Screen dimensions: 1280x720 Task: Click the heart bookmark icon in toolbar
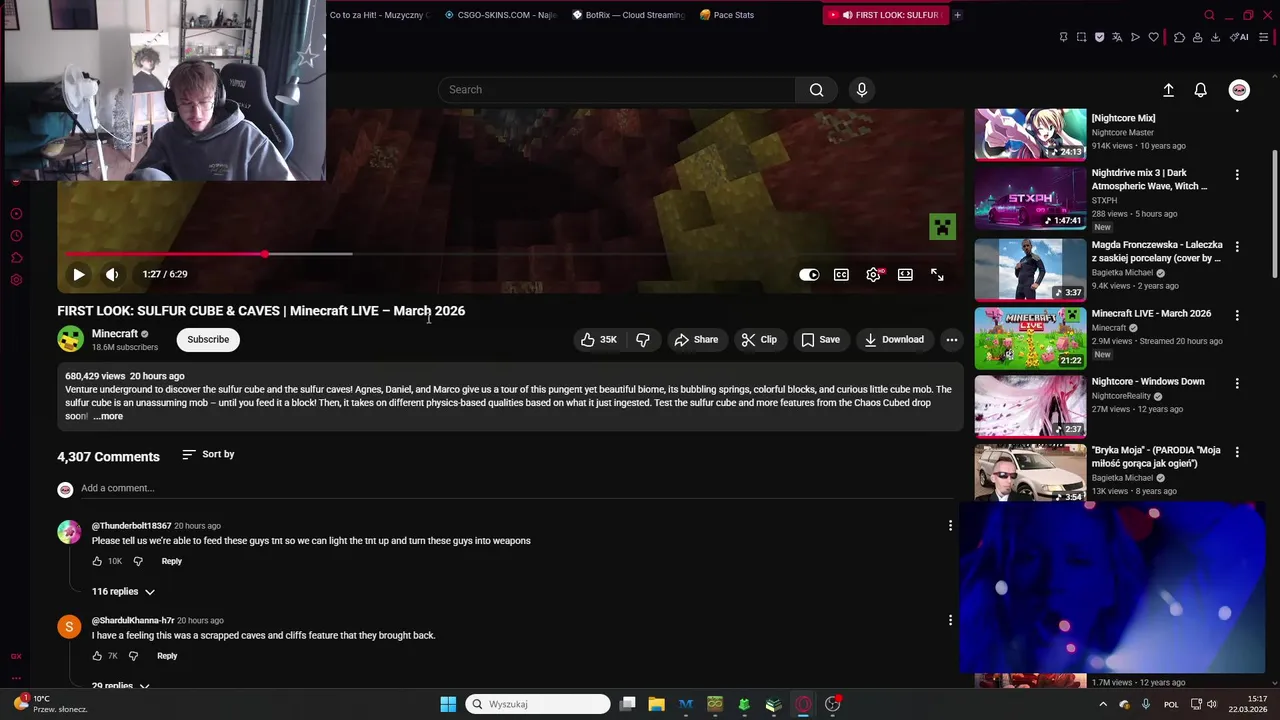pos(1153,37)
